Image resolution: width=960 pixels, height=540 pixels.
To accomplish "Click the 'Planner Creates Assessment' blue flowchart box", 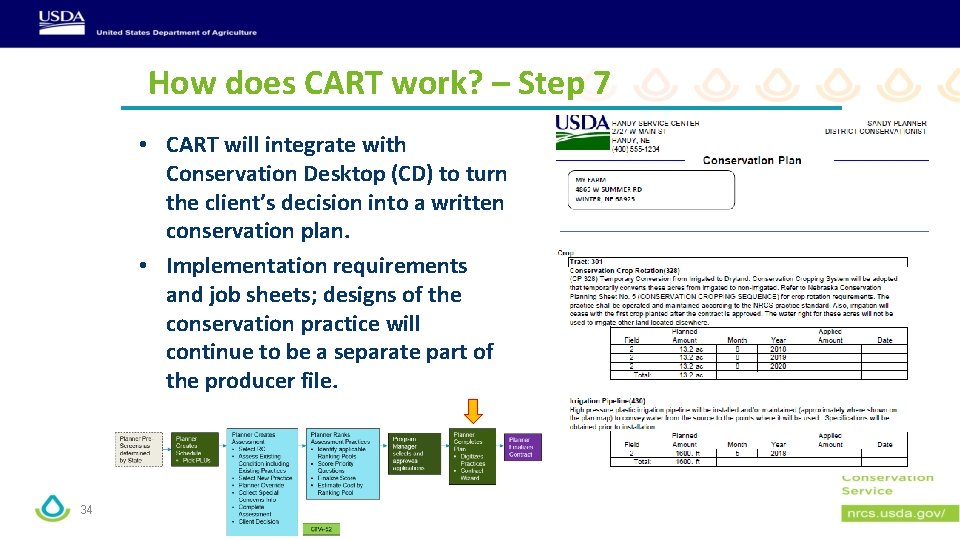I will (262, 482).
